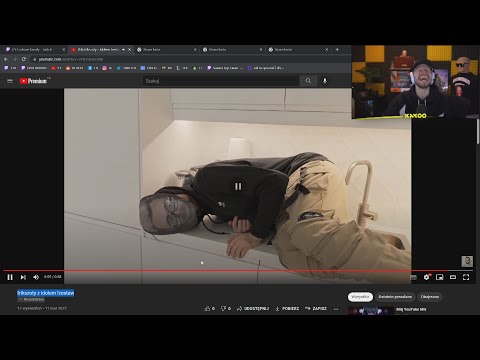480x360 pixels.
Task: Click the ZAPISZ save button
Action: click(x=316, y=308)
